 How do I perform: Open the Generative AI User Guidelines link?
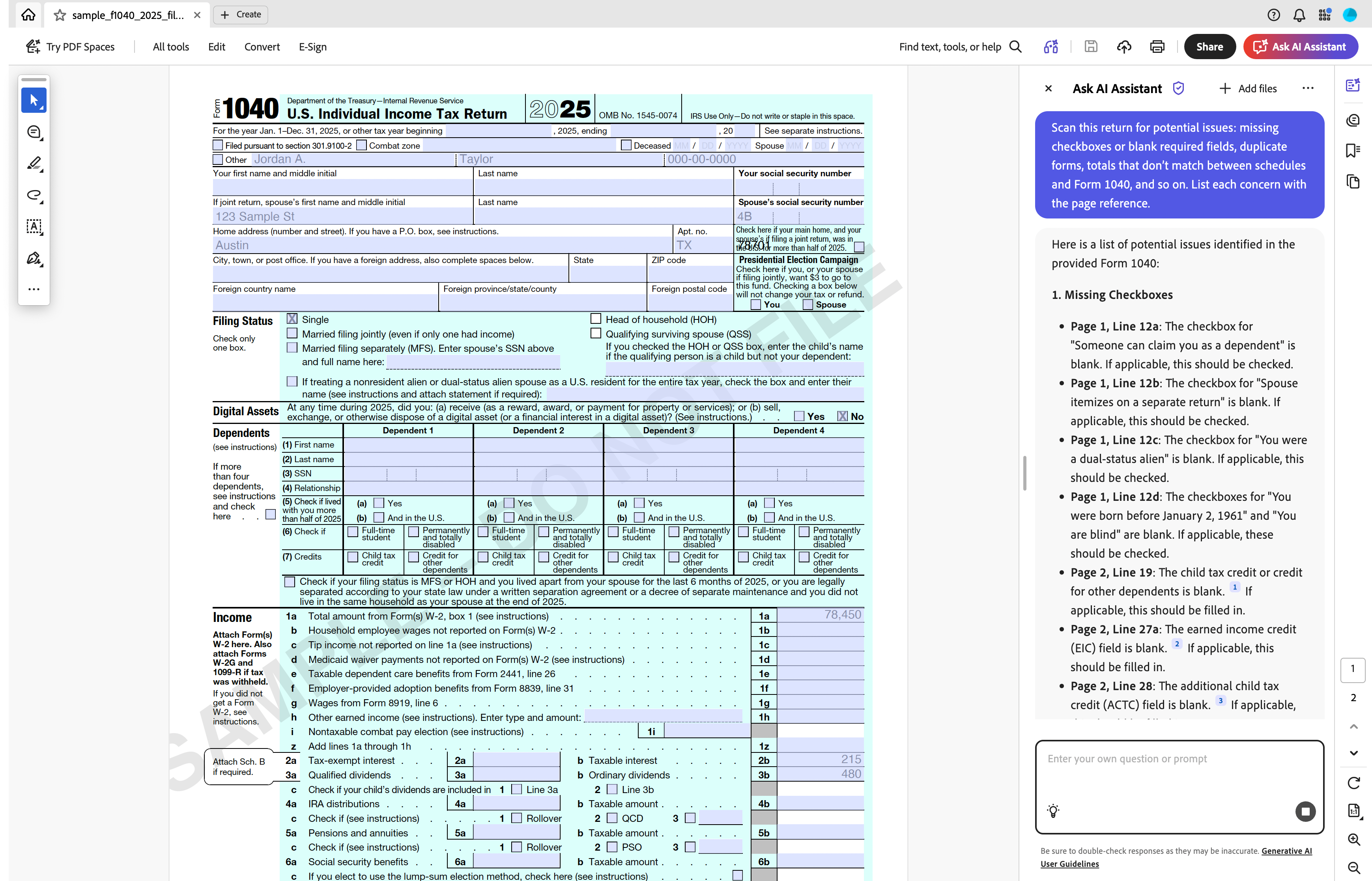[1286, 851]
